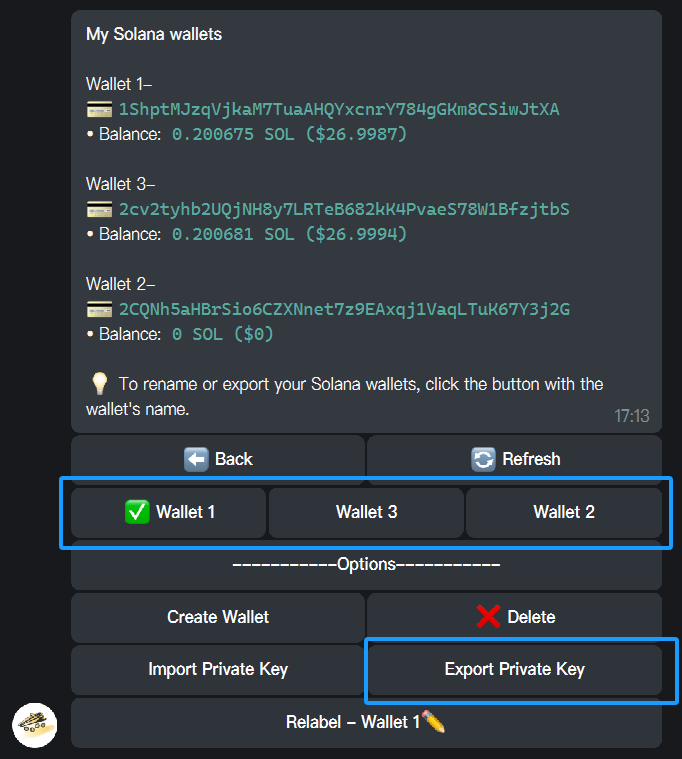Screen dimensions: 682x759
Task: Click the card icon beside Wallet 2 address
Action: pos(99,309)
